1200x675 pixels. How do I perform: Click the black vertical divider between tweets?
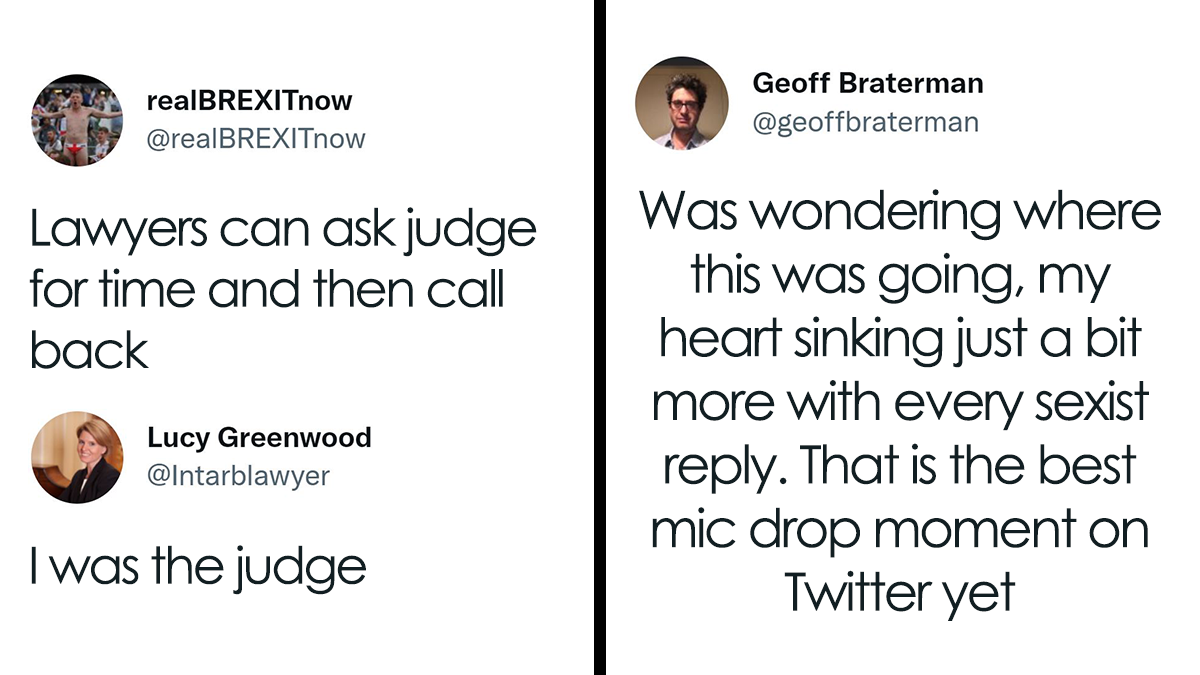pyautogui.click(x=599, y=337)
